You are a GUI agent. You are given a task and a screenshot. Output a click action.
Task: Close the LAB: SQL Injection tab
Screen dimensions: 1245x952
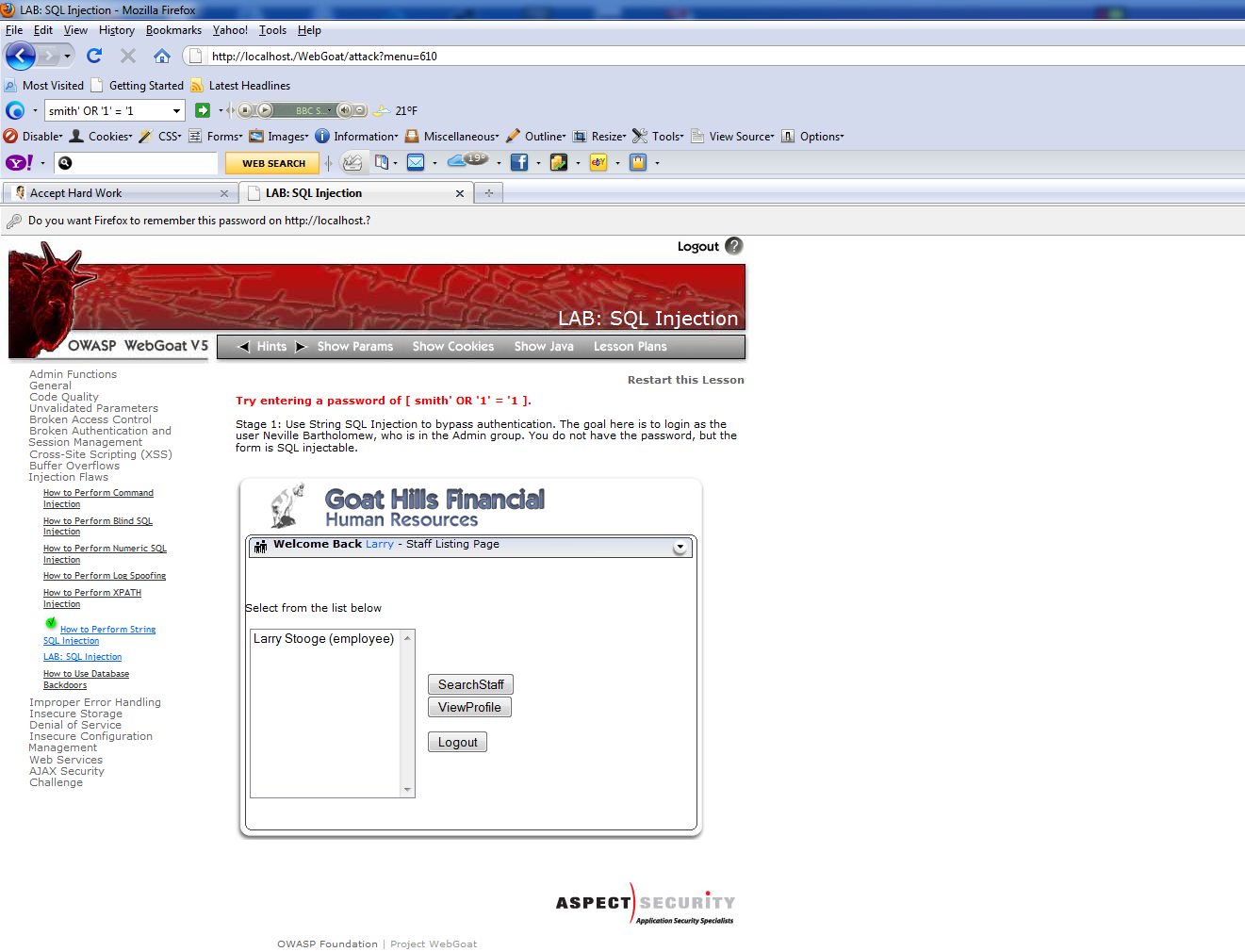[460, 193]
